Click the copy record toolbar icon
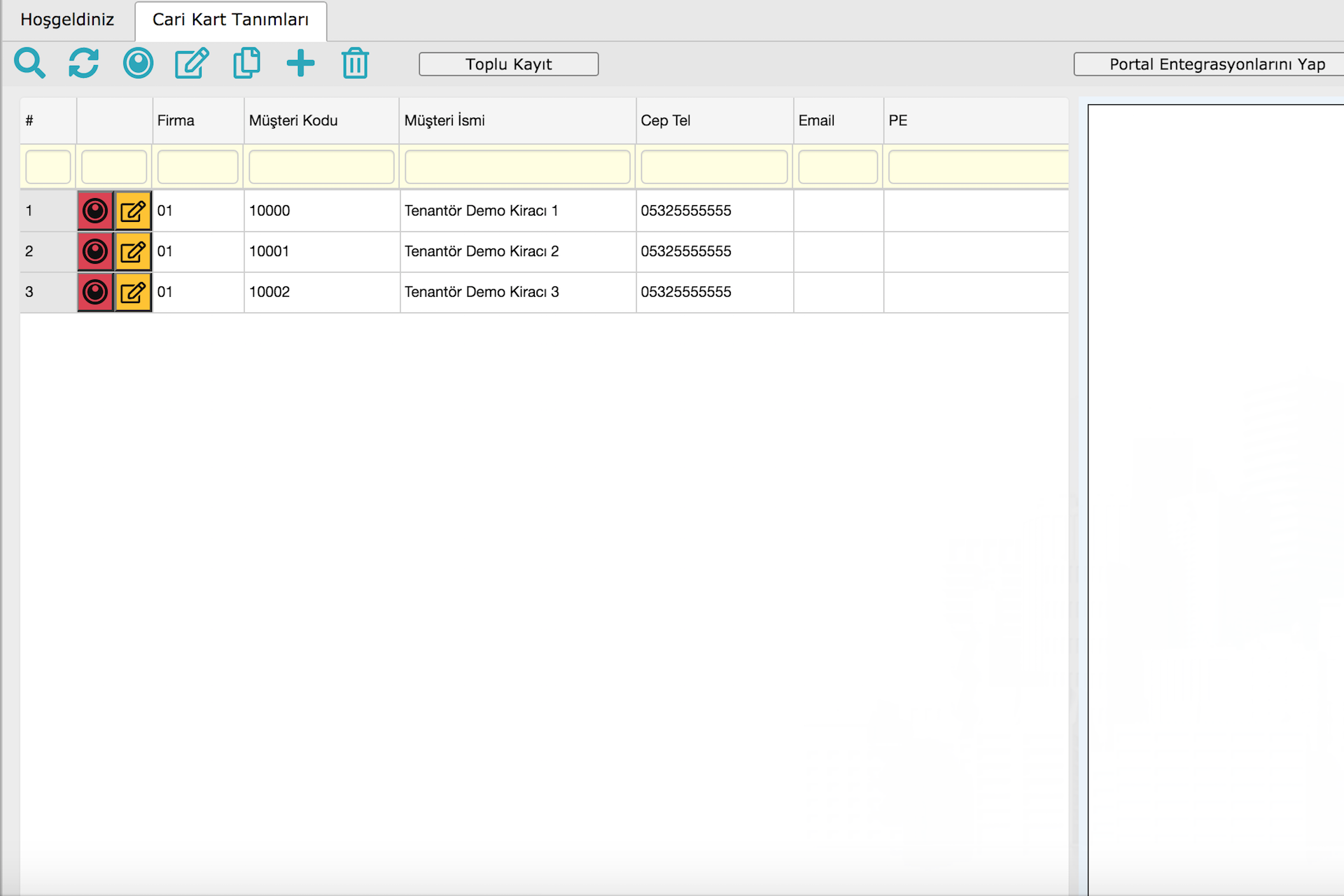The height and width of the screenshot is (896, 1344). pos(246,64)
